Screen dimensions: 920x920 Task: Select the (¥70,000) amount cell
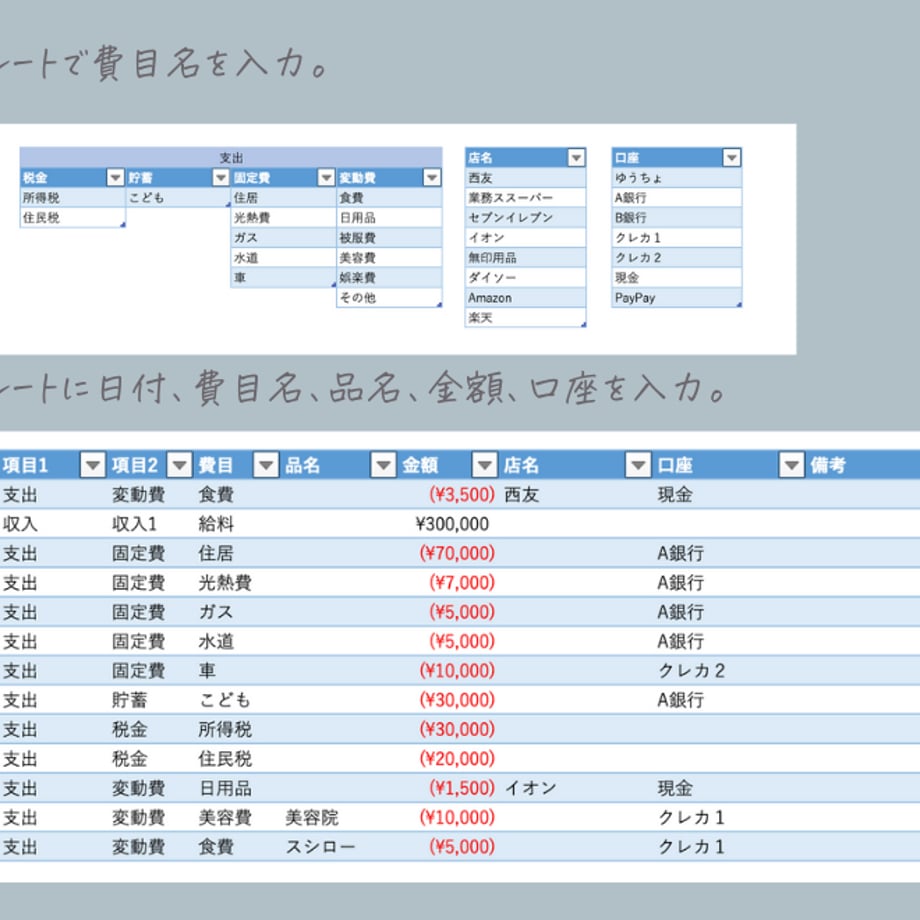pyautogui.click(x=449, y=553)
